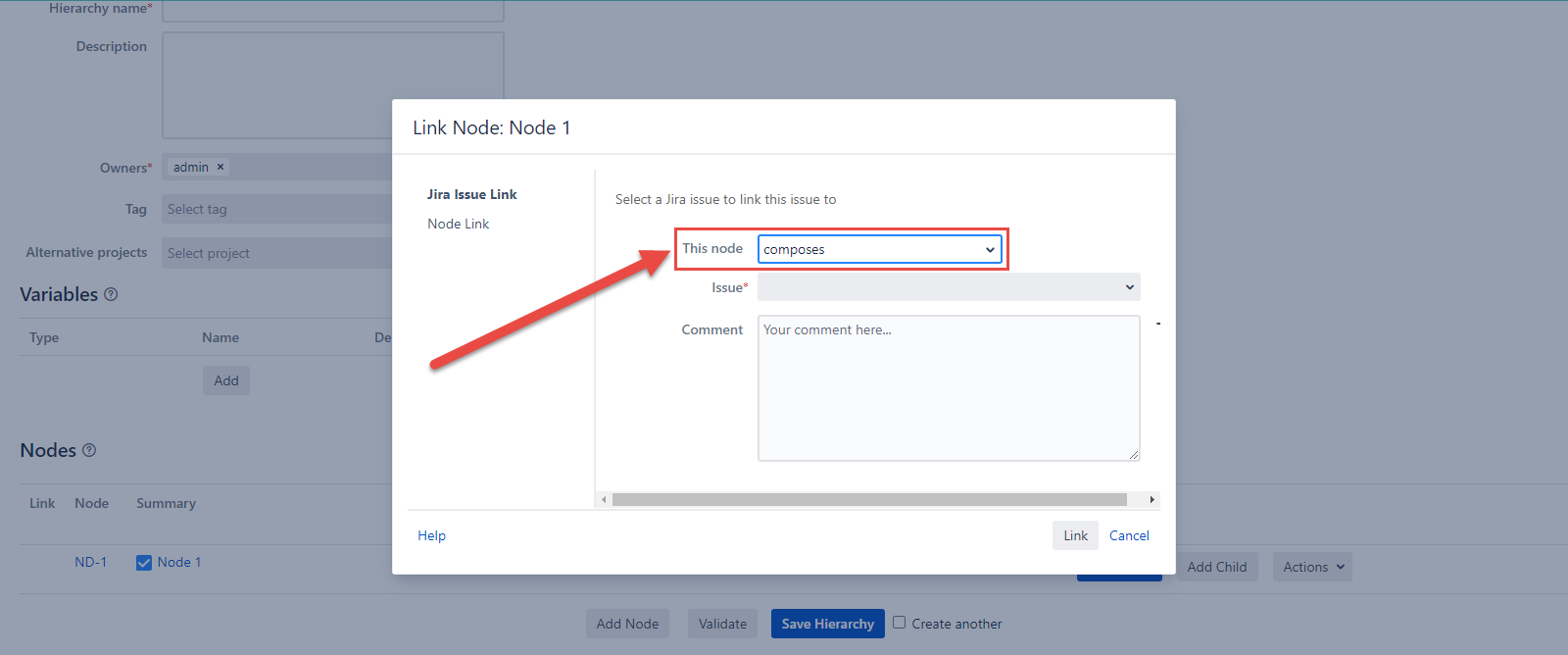Remove the admin owner tag via x
Screen dimensions: 1568x655
[x=220, y=167]
